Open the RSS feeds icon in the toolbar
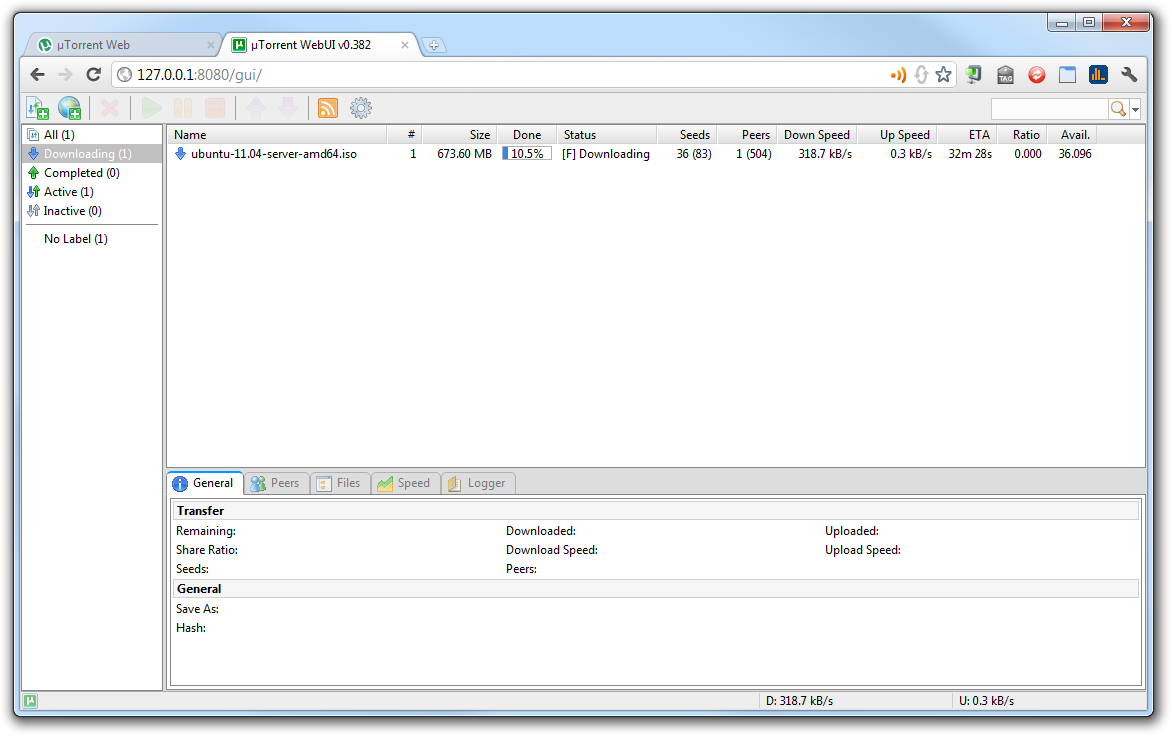 tap(328, 108)
